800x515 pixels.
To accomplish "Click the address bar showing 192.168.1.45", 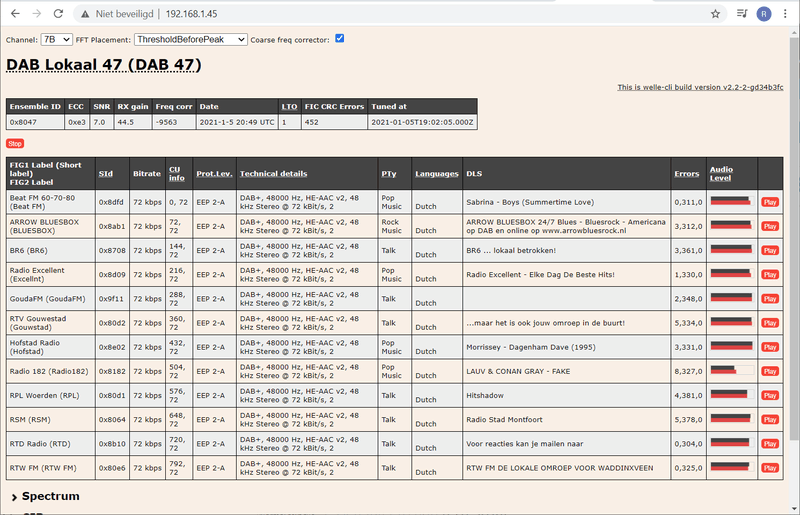I will [x=388, y=14].
